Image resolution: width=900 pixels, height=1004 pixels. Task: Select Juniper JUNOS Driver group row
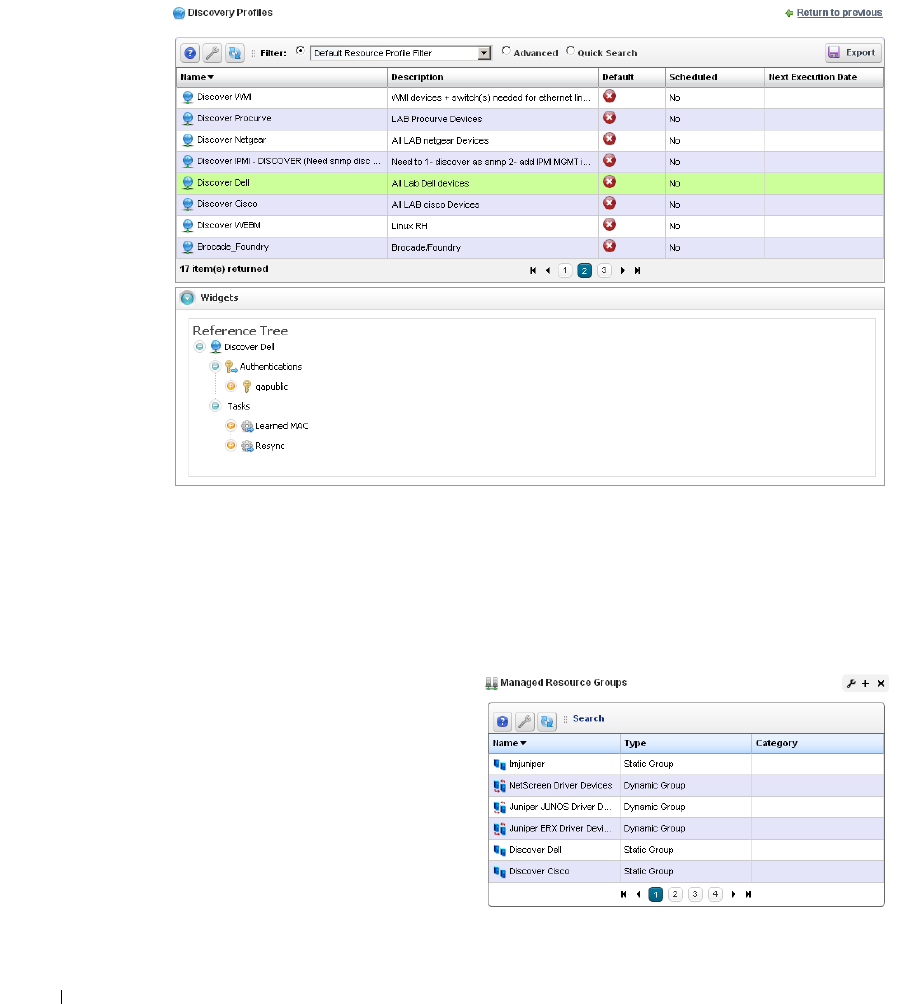(686, 807)
